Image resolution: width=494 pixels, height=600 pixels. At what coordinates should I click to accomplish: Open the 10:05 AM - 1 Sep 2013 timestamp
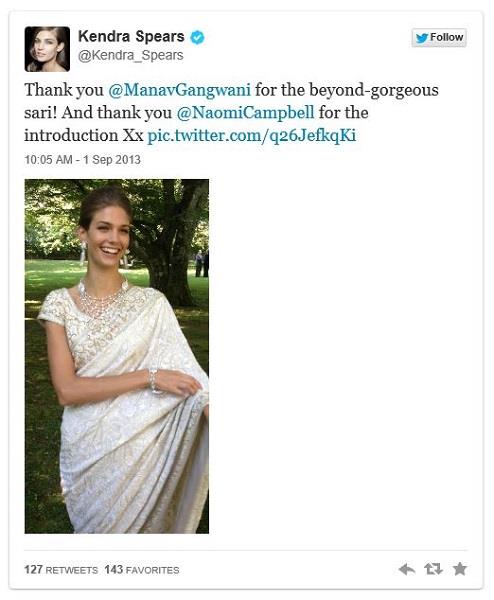pos(83,160)
